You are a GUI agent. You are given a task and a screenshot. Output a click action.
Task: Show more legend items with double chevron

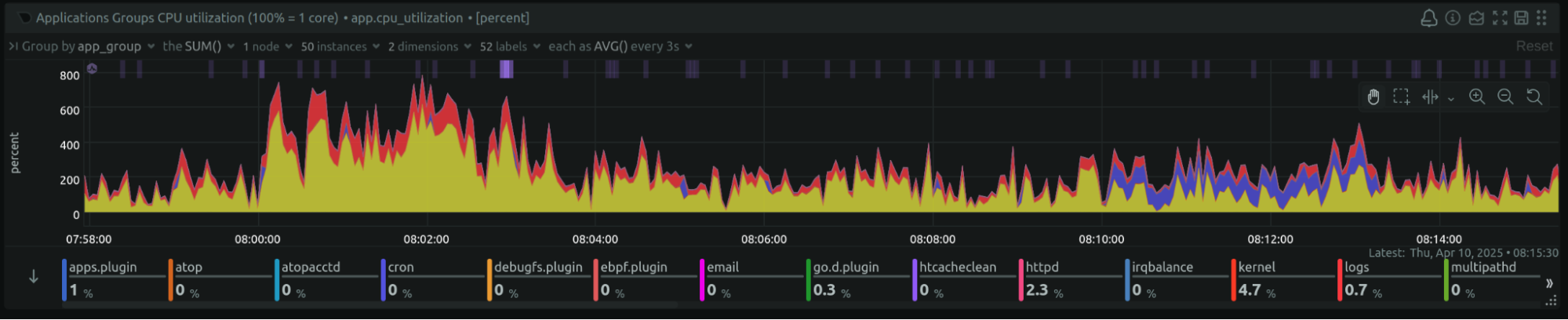tap(1549, 283)
